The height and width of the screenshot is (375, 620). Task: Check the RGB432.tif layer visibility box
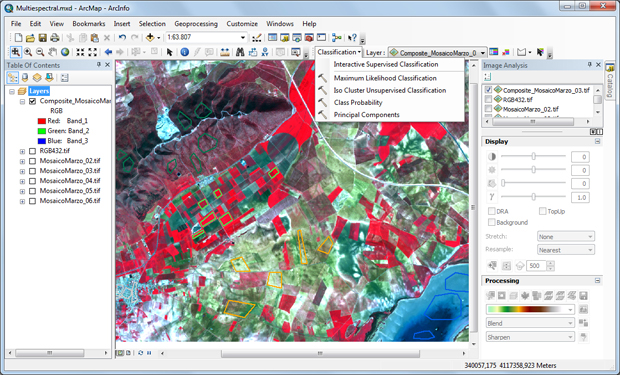32,151
